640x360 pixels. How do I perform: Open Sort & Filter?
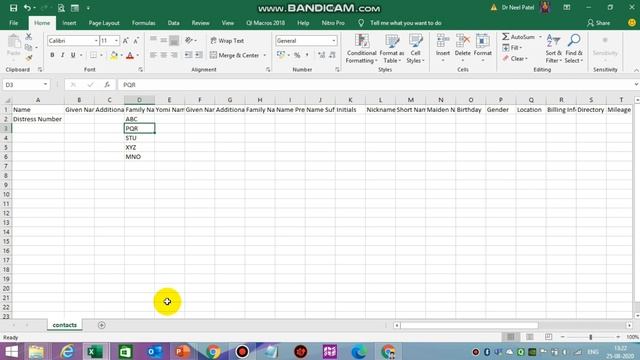point(553,49)
